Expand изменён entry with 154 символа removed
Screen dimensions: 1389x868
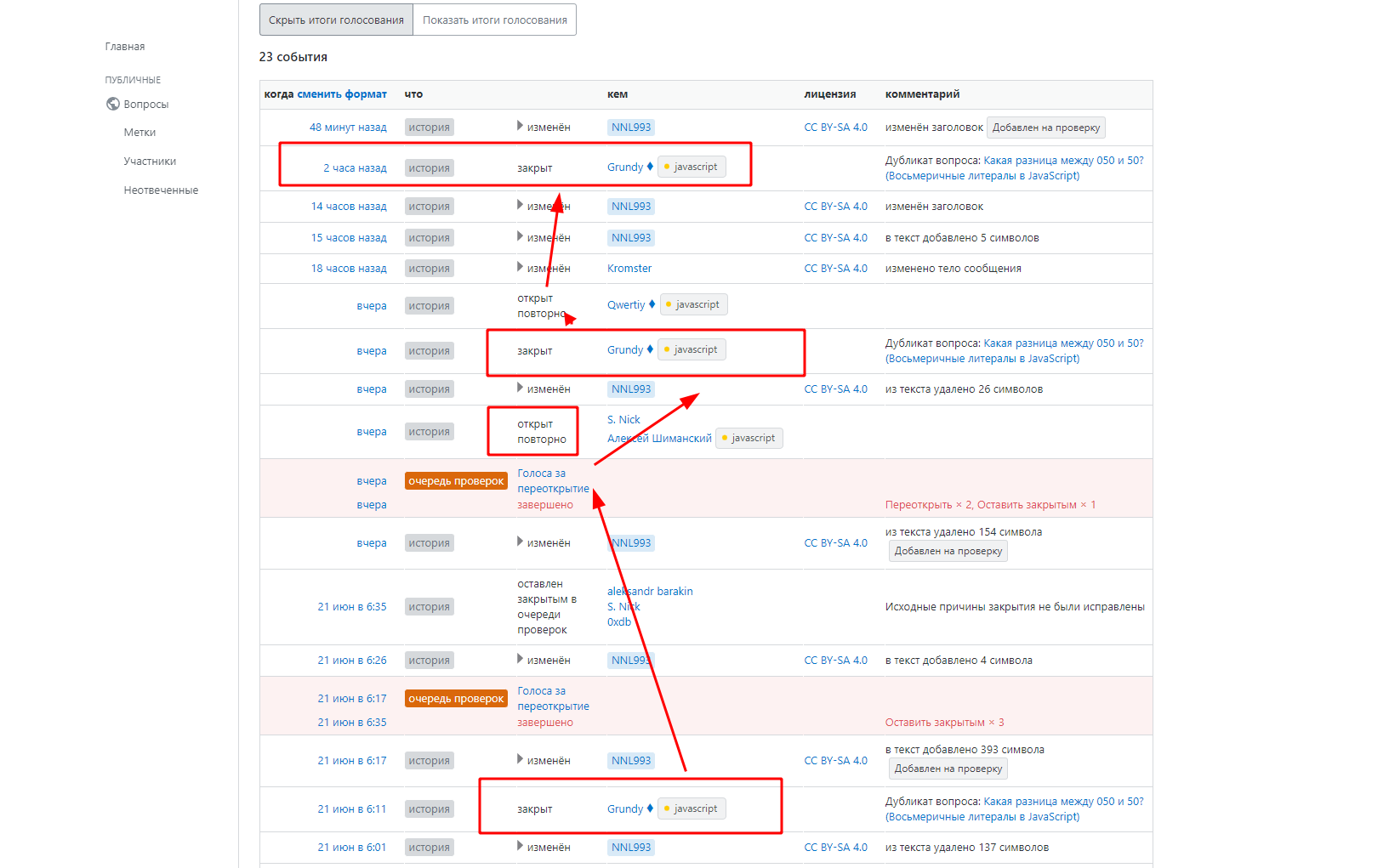pyautogui.click(x=520, y=542)
